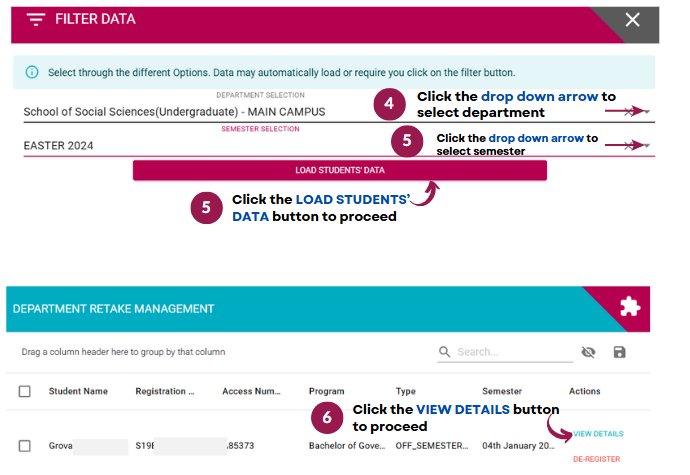Focus the Search input field

[510, 352]
